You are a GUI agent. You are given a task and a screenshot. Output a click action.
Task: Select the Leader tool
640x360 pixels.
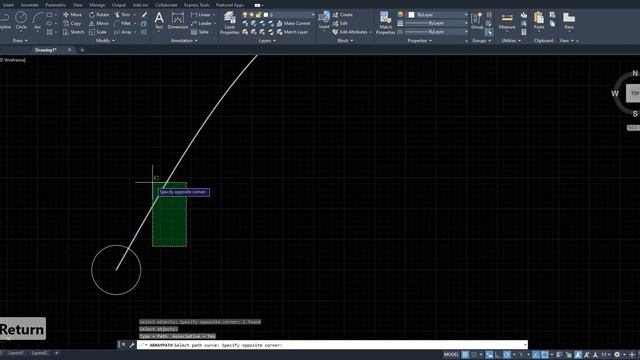(x=201, y=23)
